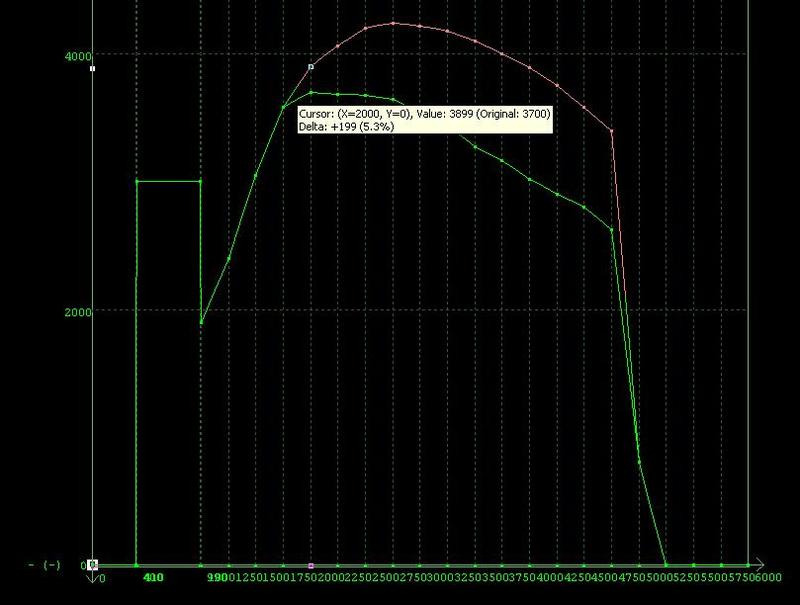Select the highlighted square point on red curve

(311, 67)
